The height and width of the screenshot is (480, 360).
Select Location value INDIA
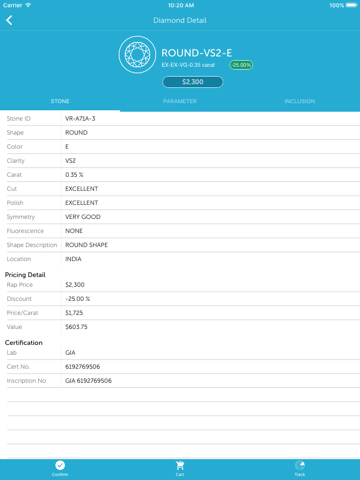[73, 259]
